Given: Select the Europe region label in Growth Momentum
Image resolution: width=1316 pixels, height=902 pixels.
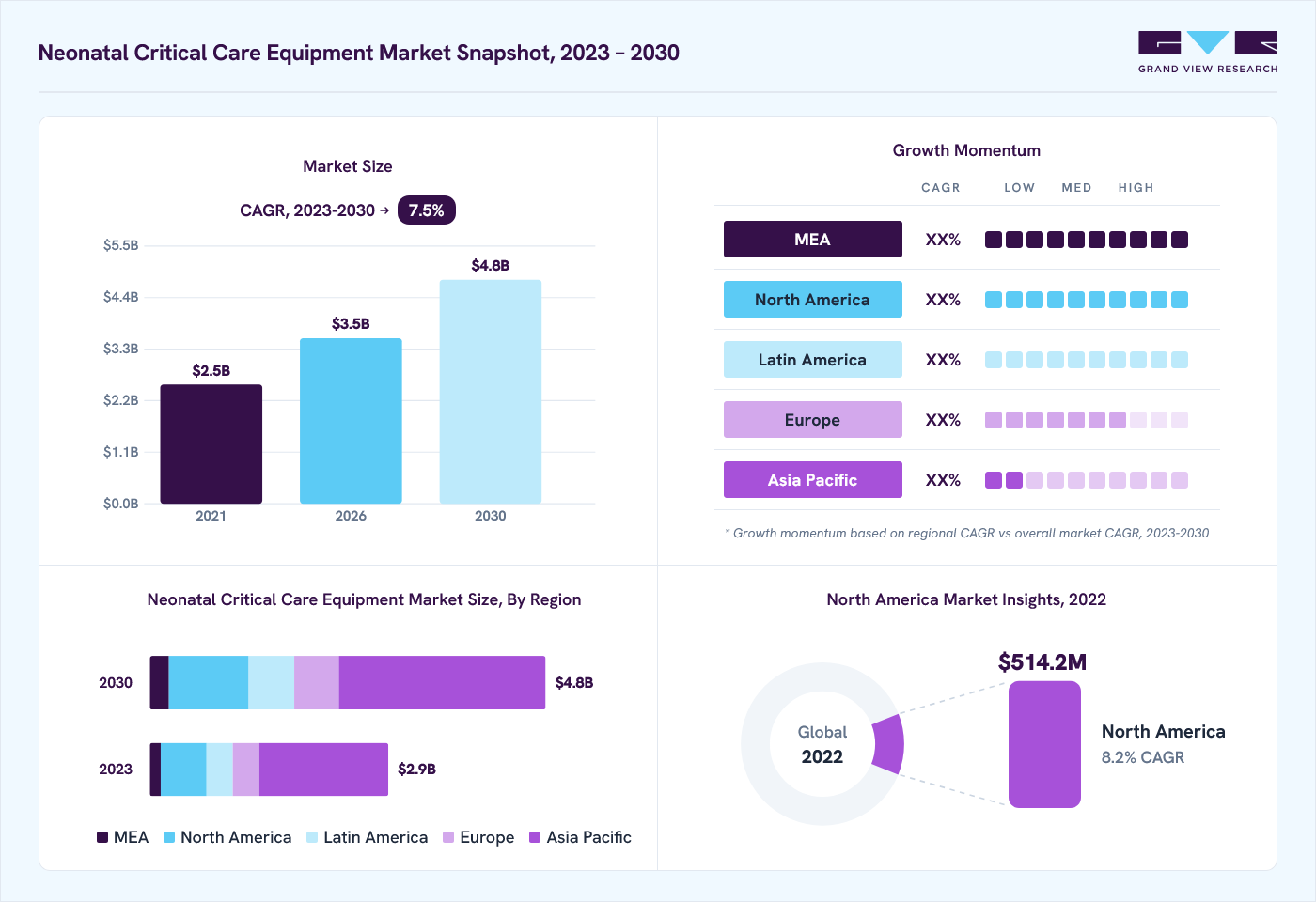Looking at the screenshot, I should 813,420.
